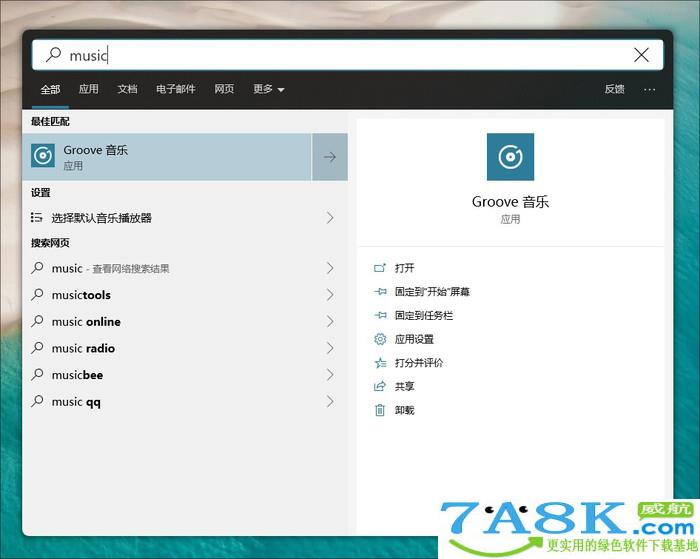Click inside the music search input field
The width and height of the screenshot is (700, 559).
coord(347,55)
